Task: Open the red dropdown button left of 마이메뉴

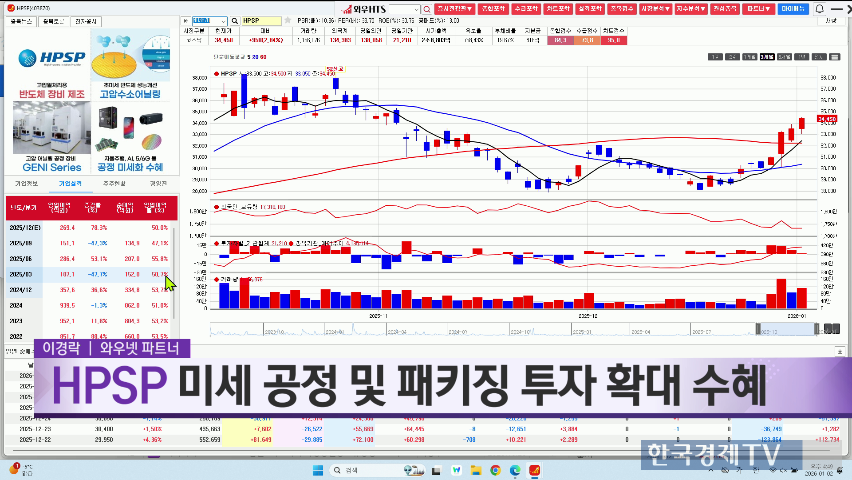Action: click(757, 8)
